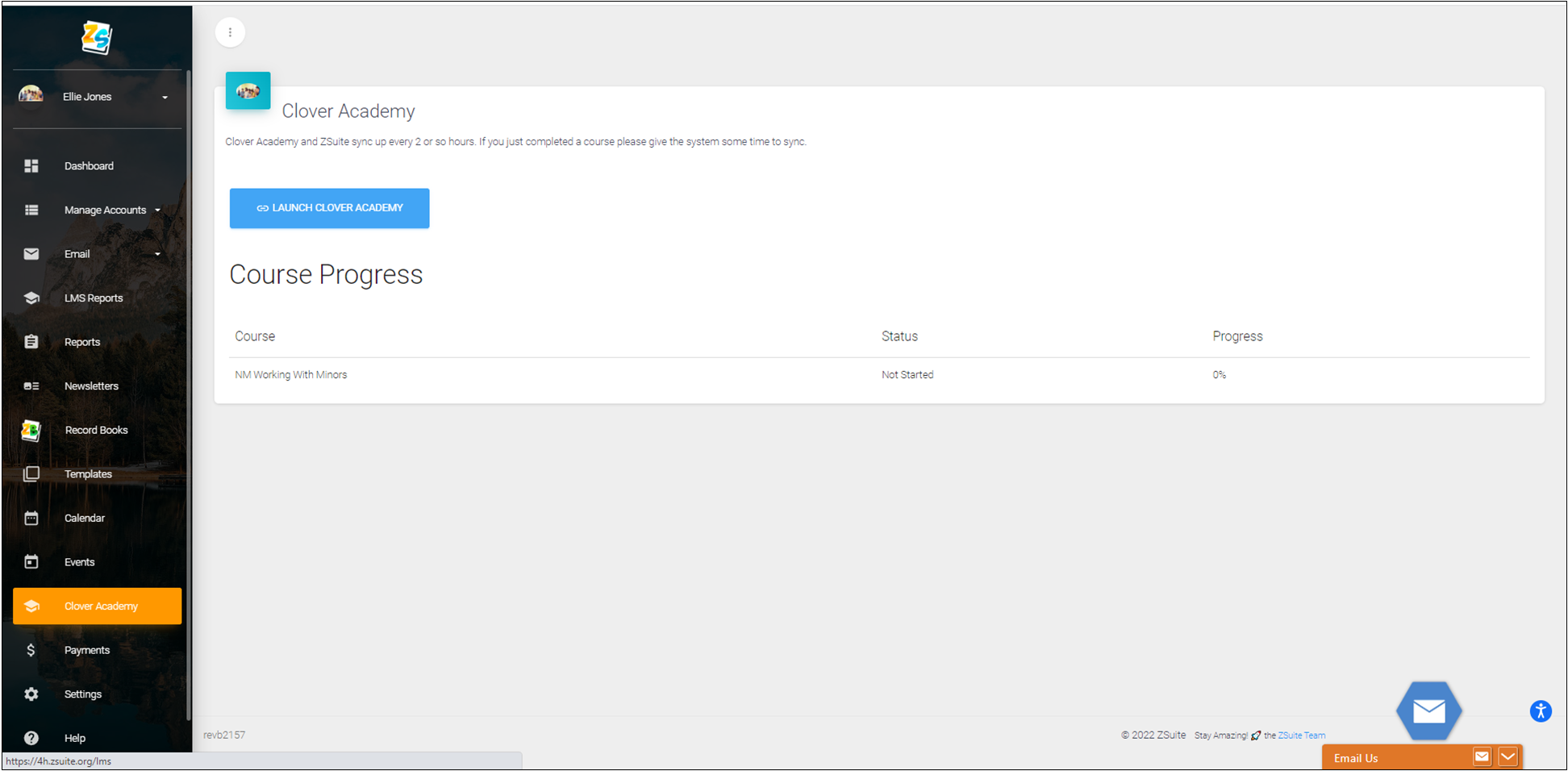Open the Help menu label
The height and width of the screenshot is (771, 1568).
[75, 738]
